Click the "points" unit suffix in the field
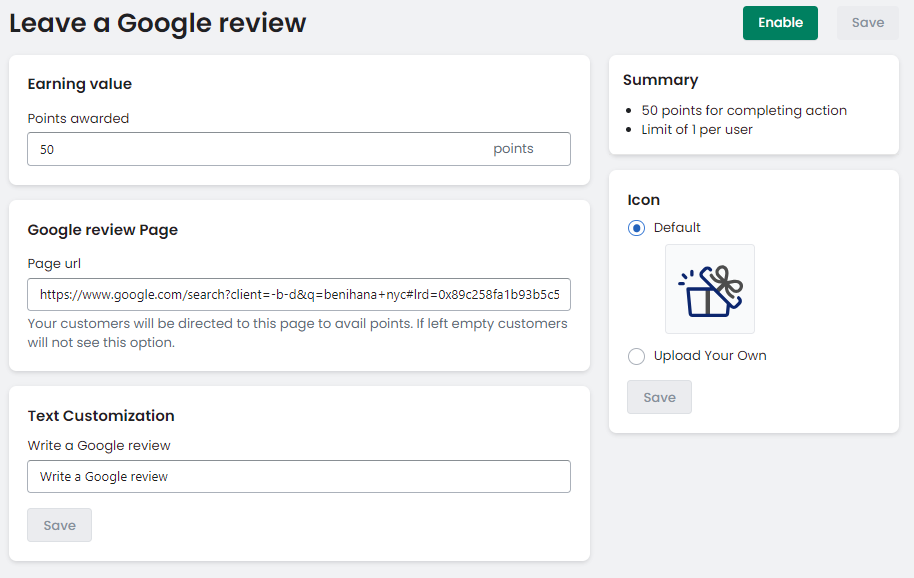The height and width of the screenshot is (578, 914). [513, 149]
